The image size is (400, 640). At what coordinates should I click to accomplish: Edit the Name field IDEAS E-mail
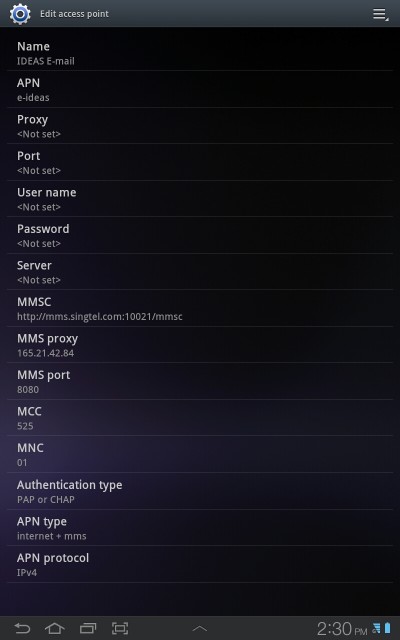point(200,53)
